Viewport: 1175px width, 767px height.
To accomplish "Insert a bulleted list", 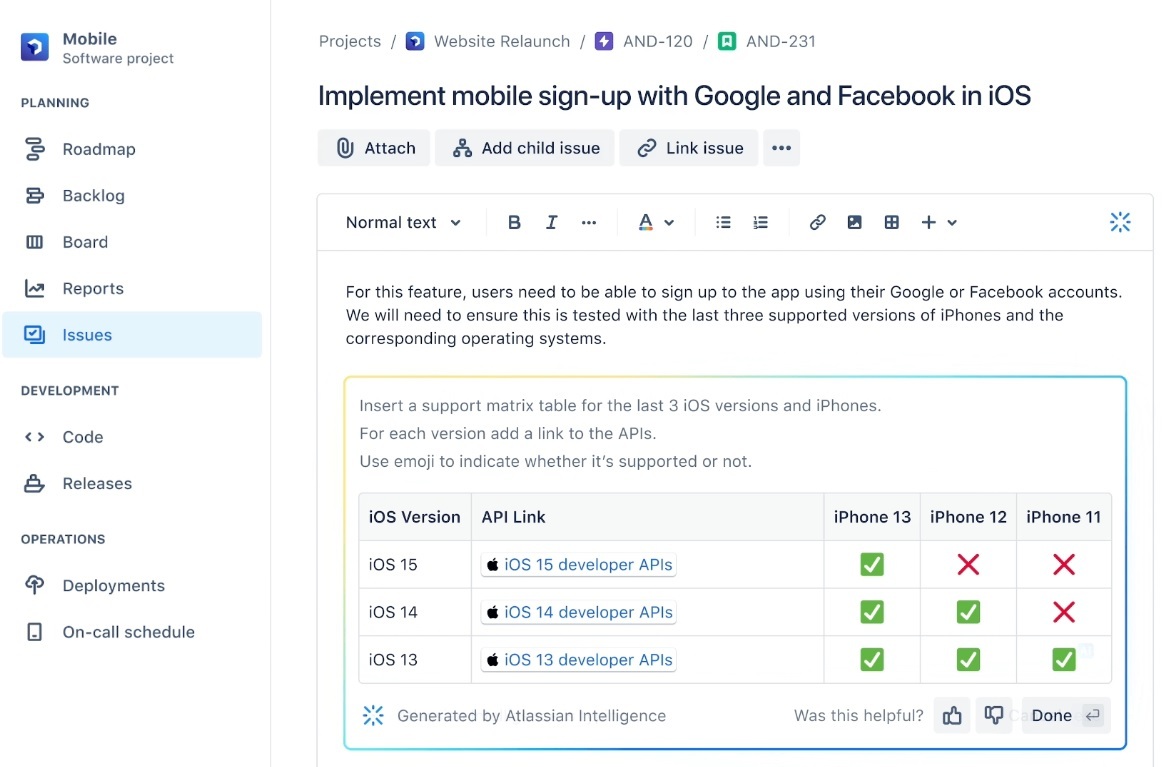I will [723, 222].
